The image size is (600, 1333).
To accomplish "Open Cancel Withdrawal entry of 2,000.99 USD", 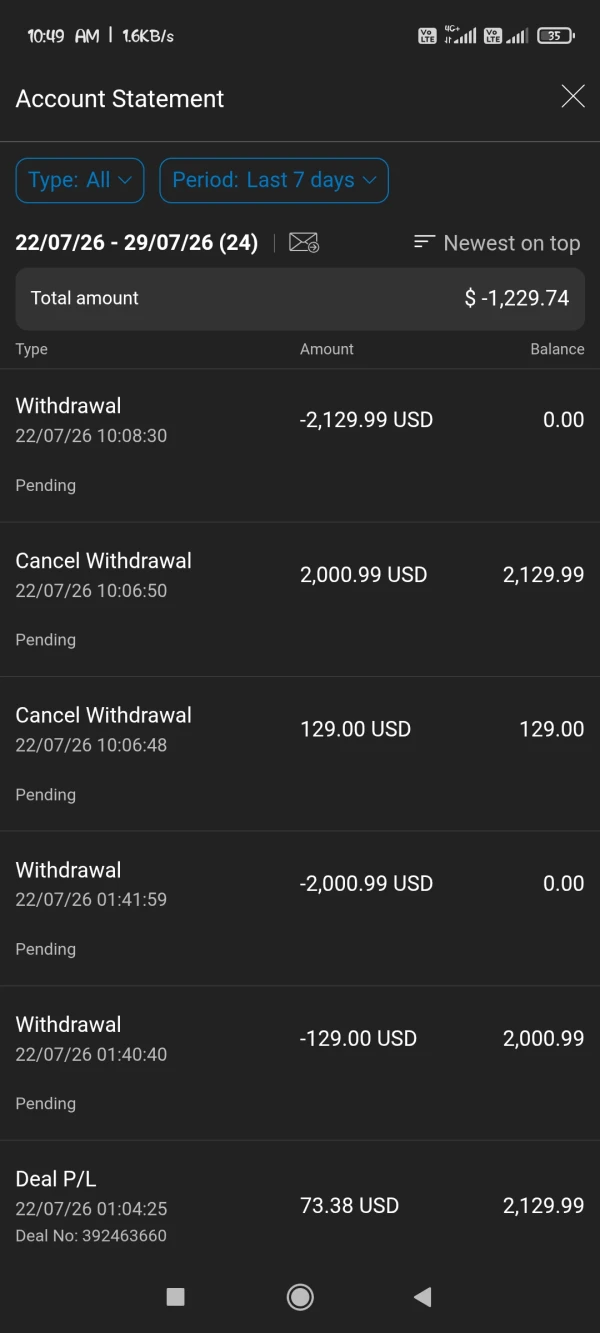I will [300, 600].
